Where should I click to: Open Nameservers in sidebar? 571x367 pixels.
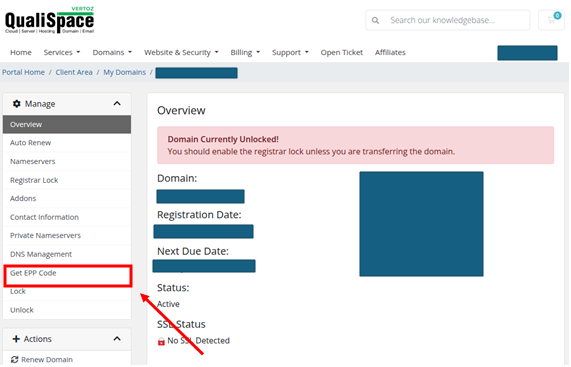(67, 161)
